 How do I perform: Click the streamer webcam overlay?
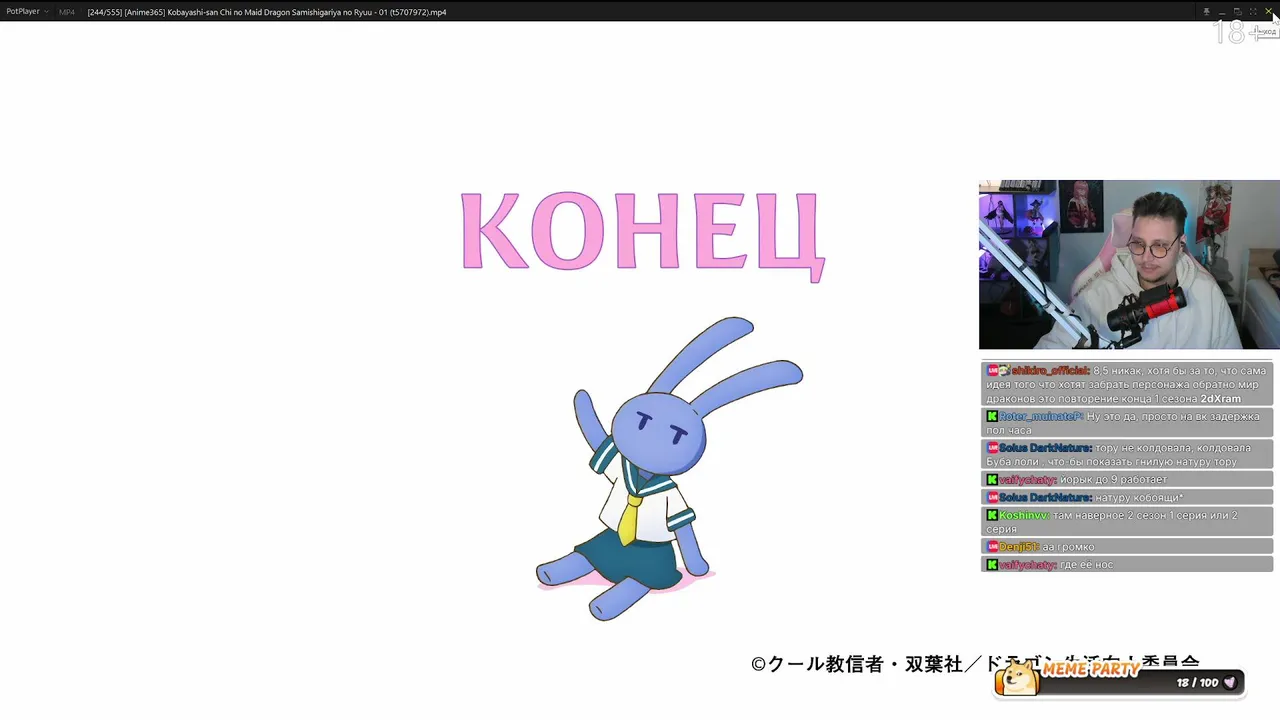(1129, 265)
